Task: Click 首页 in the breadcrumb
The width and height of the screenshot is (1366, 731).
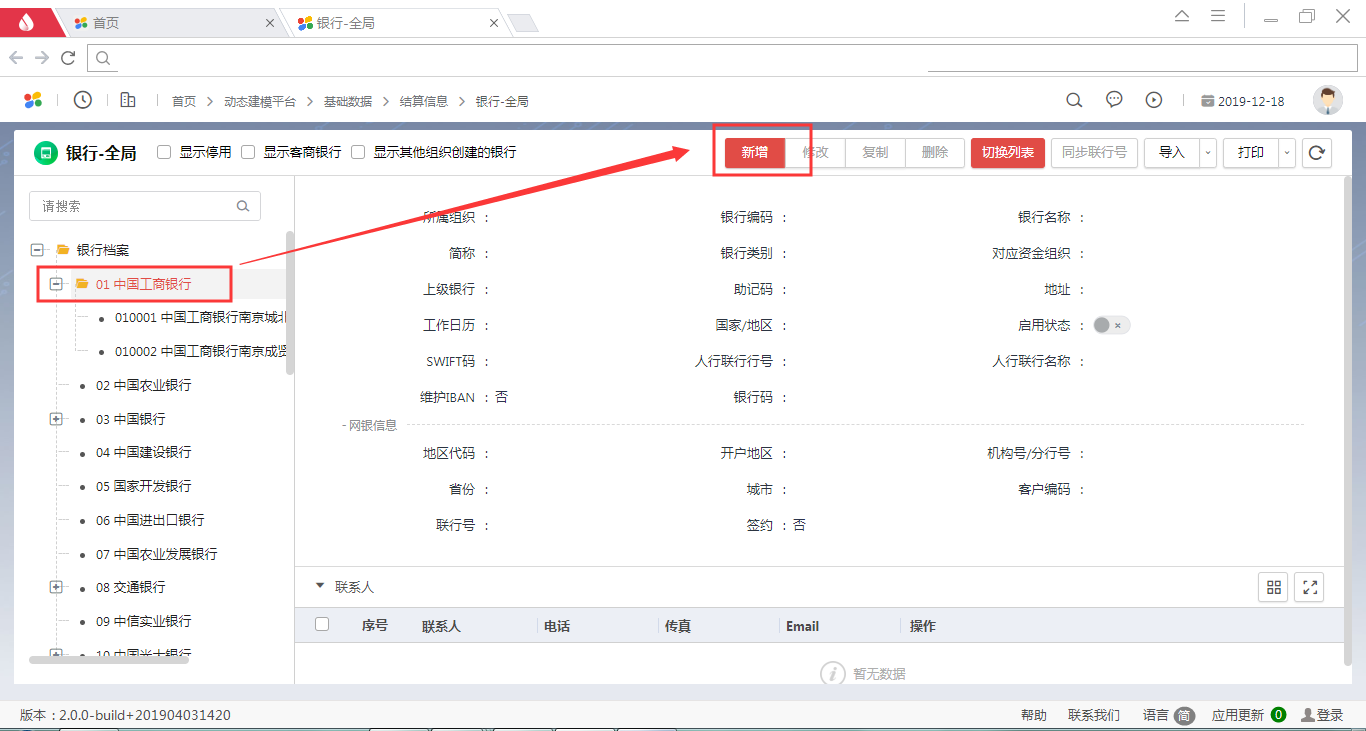Action: [x=184, y=101]
